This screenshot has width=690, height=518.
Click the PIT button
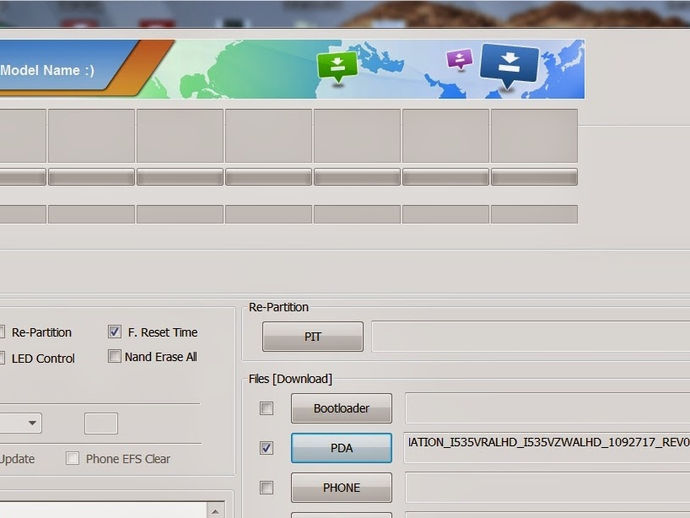point(312,337)
